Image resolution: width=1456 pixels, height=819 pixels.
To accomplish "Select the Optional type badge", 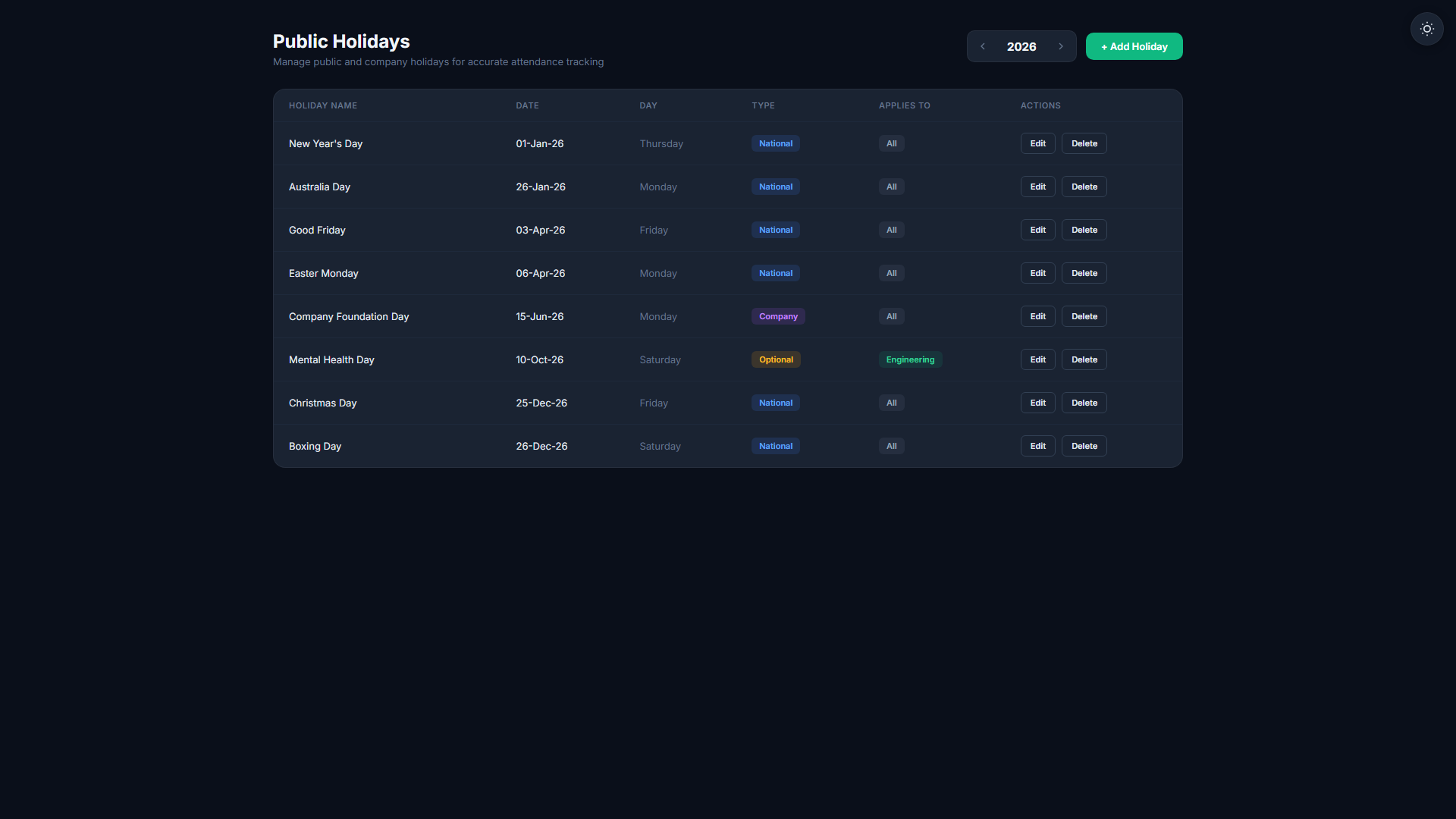I will 776,359.
